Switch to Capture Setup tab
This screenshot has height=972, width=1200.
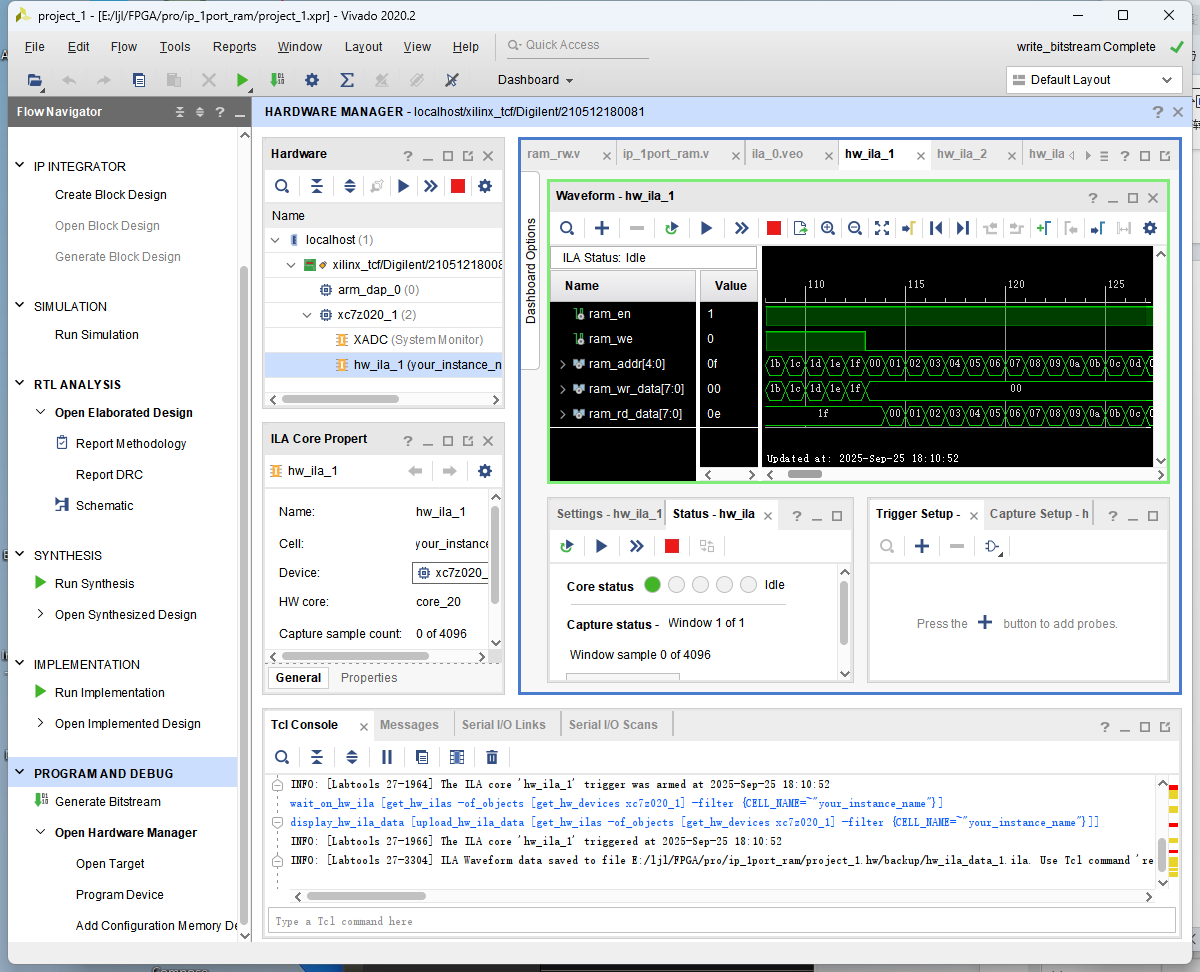(1039, 513)
